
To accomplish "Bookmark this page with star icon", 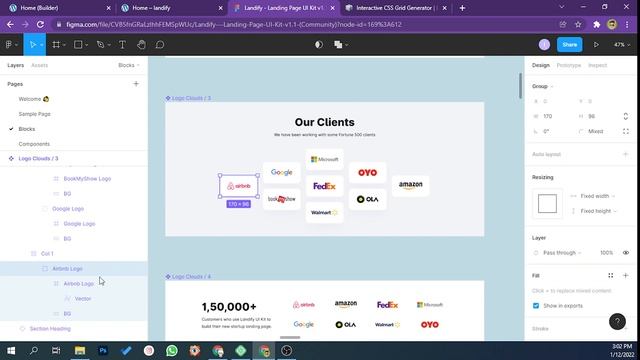I will point(578,24).
